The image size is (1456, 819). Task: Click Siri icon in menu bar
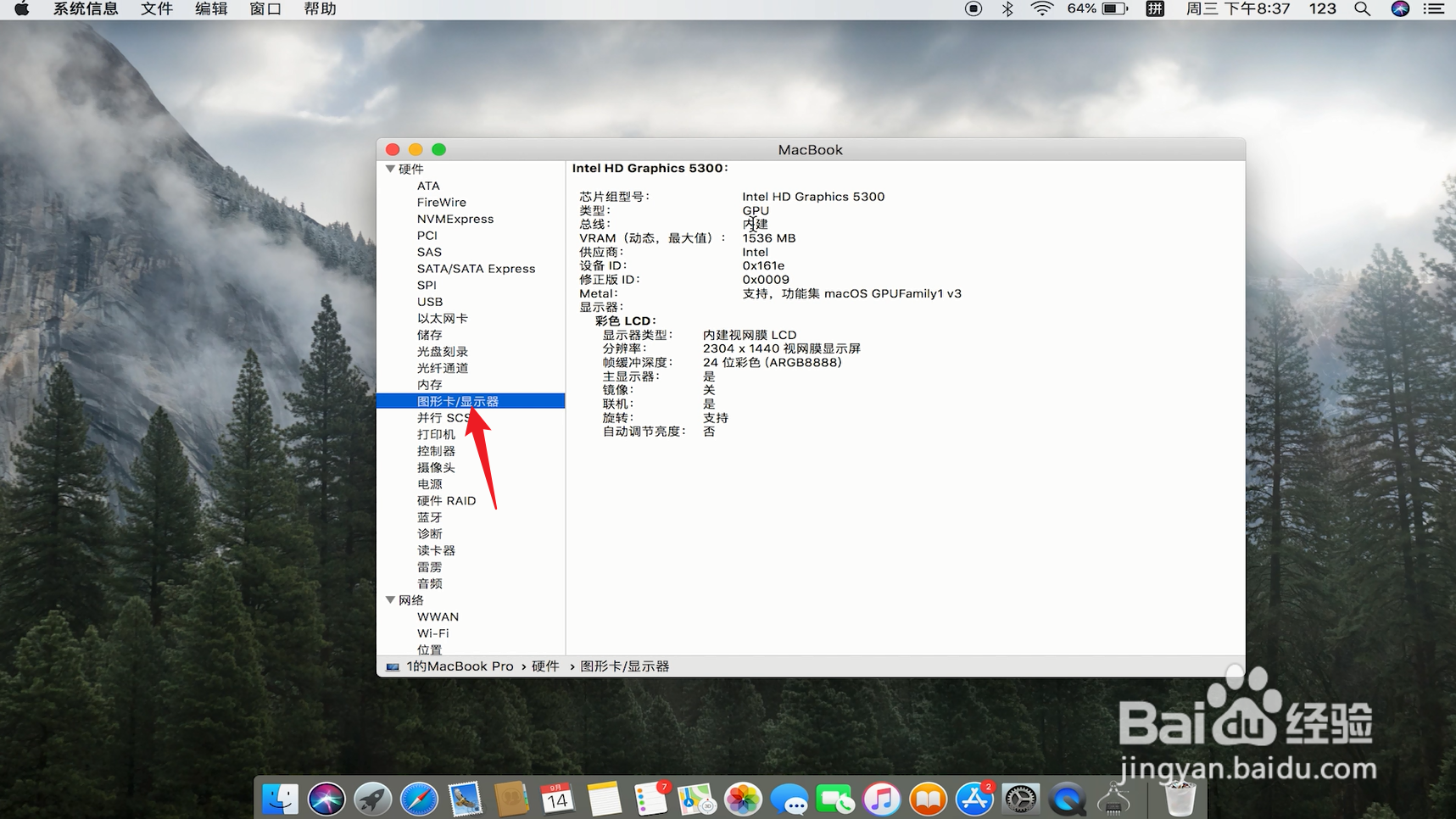point(1400,9)
